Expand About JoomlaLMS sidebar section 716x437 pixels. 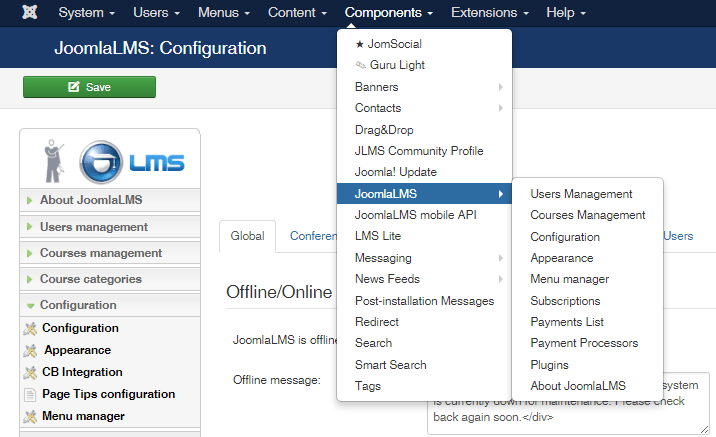click(110, 200)
